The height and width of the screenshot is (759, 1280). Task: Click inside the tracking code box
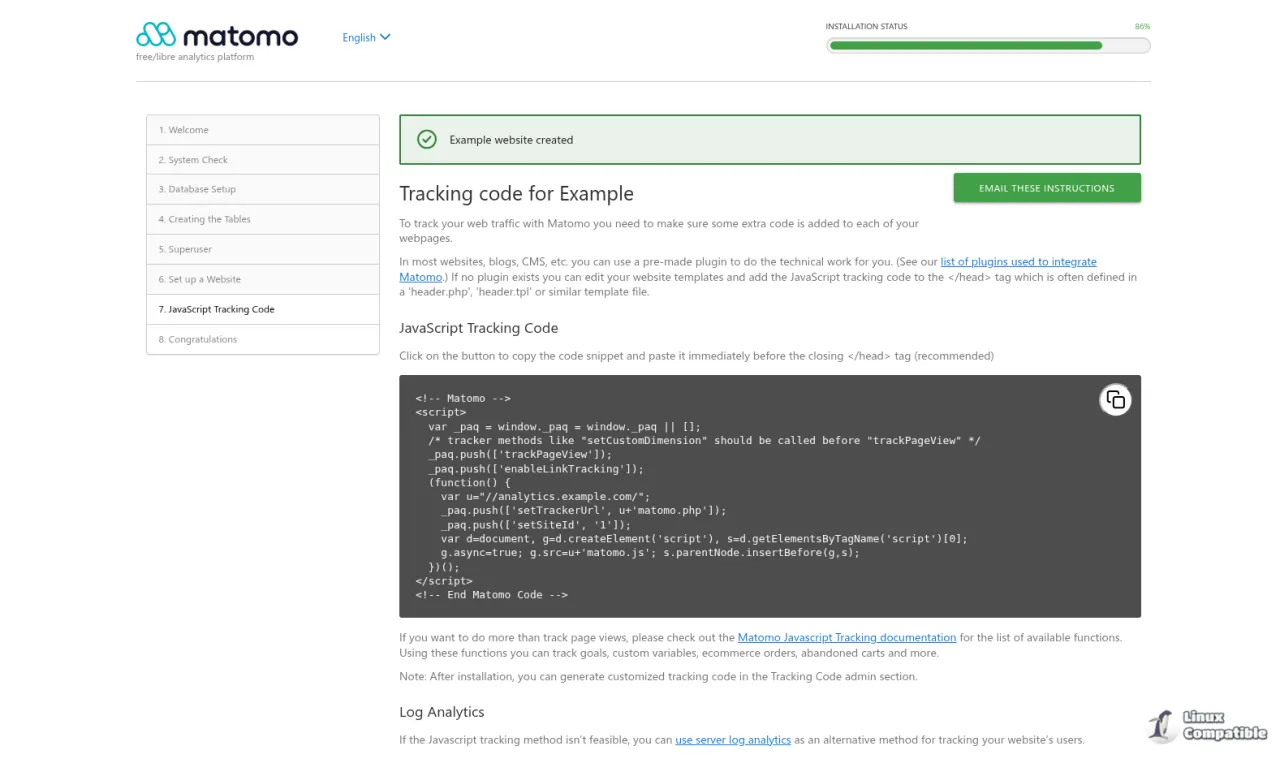(x=770, y=496)
